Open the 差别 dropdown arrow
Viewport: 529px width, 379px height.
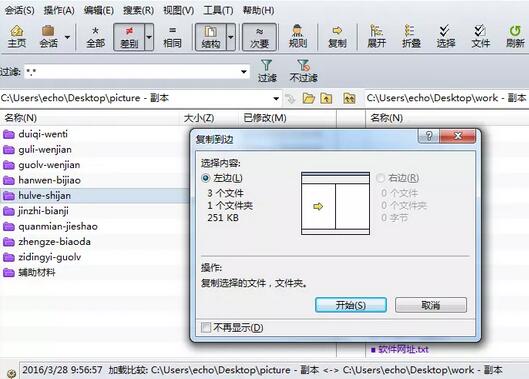click(x=149, y=37)
